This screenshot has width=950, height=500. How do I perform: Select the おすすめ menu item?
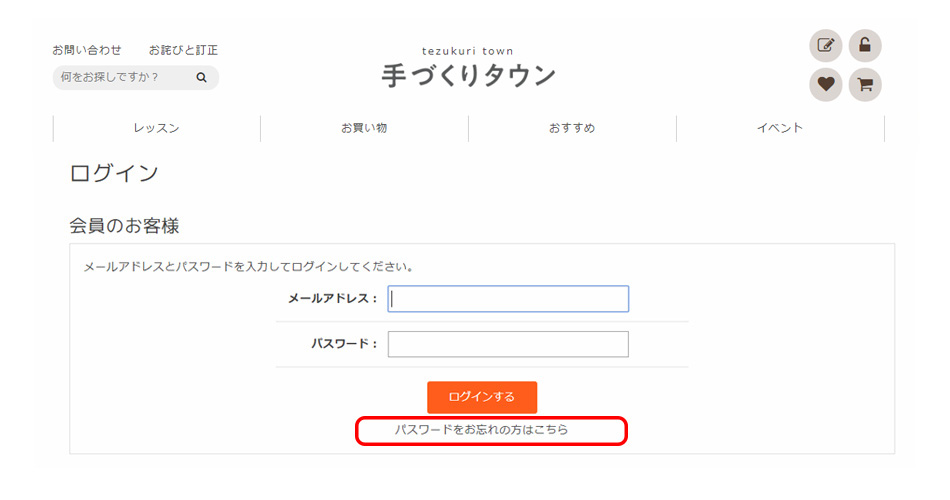pos(572,128)
